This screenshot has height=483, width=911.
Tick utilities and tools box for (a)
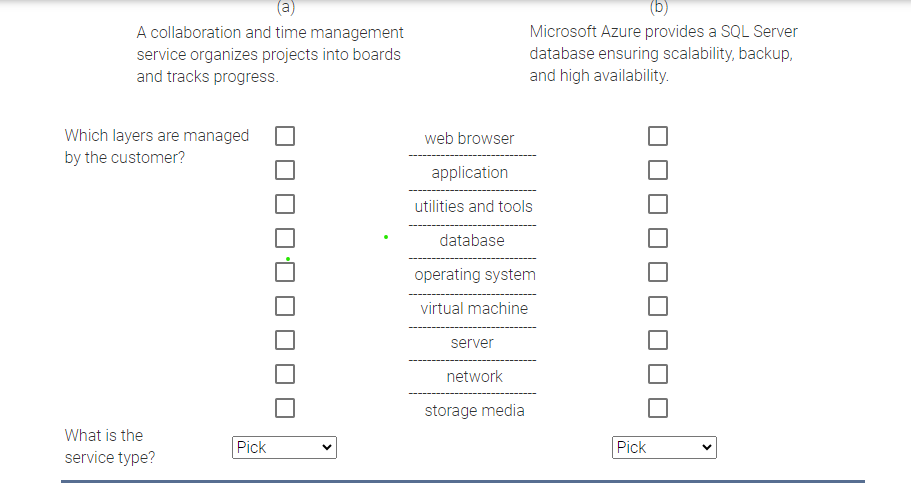pos(285,204)
